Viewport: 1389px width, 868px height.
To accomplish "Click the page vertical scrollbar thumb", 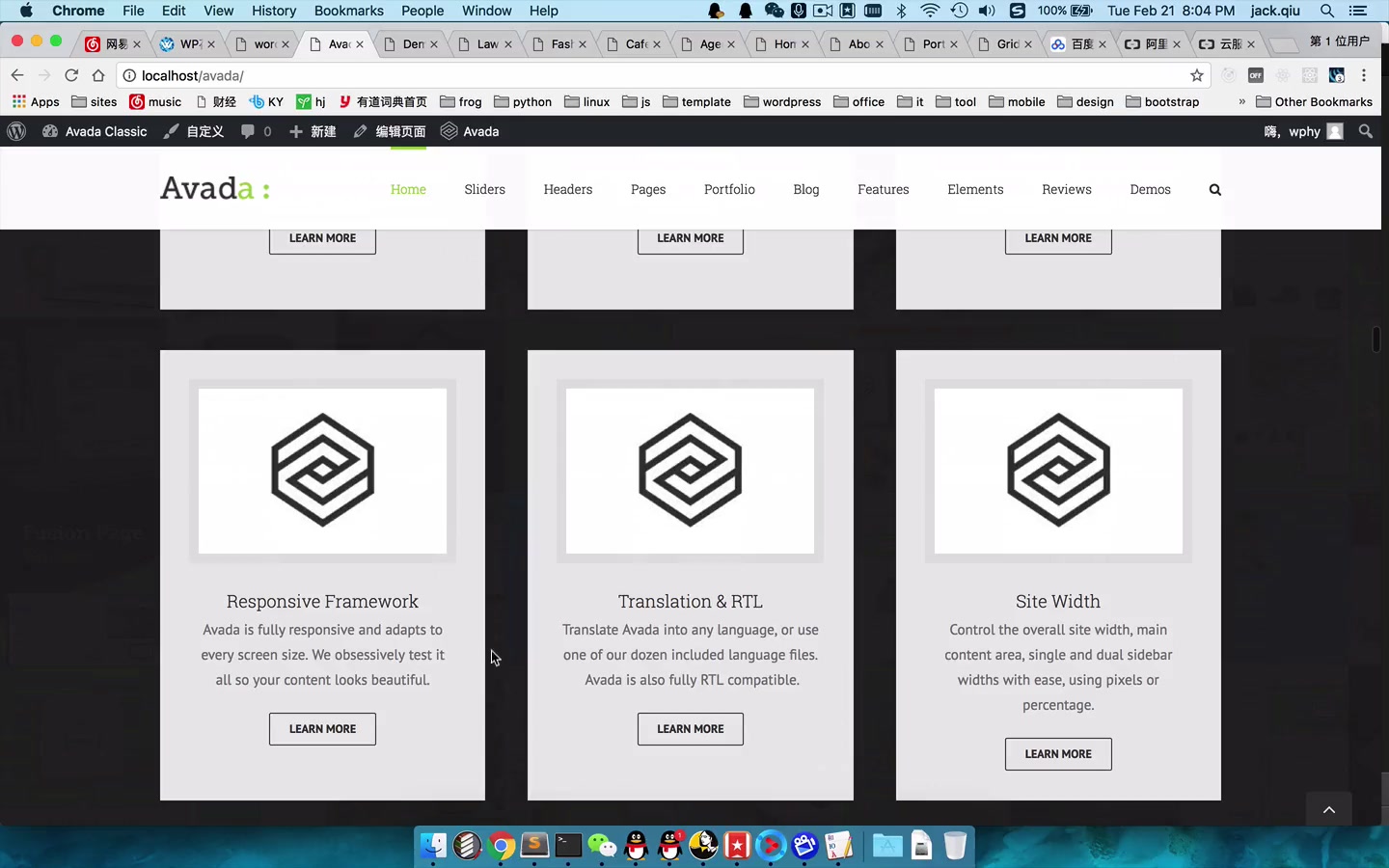I will [1376, 339].
